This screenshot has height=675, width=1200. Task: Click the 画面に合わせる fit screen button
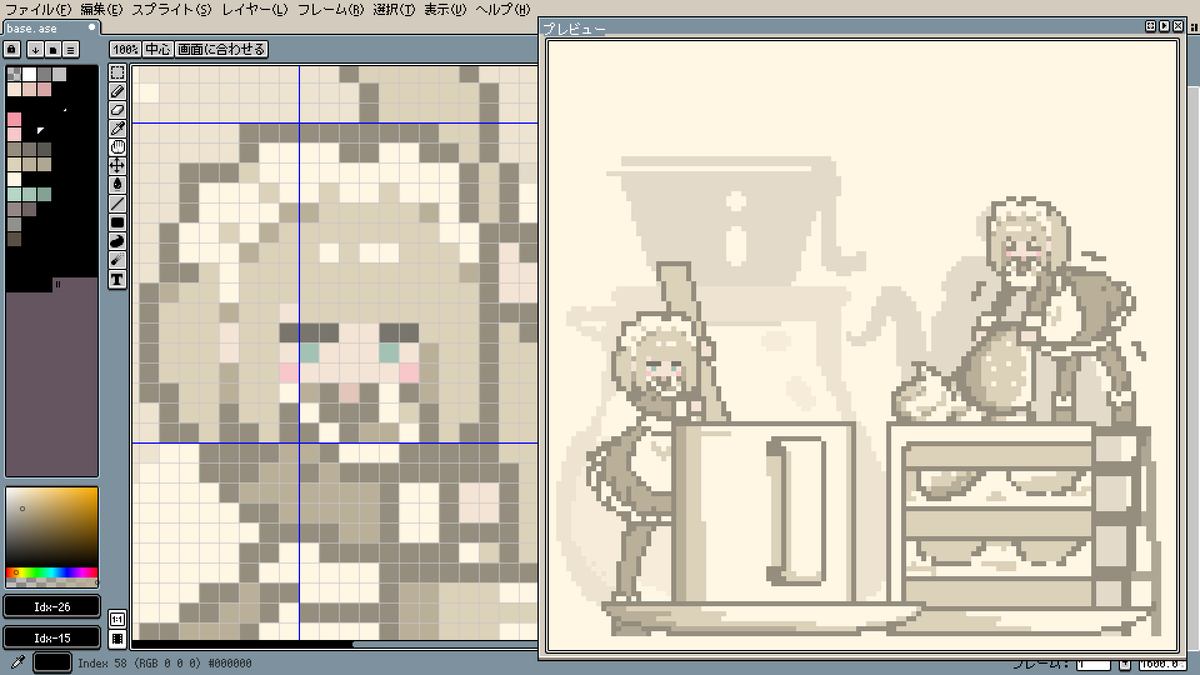point(221,48)
